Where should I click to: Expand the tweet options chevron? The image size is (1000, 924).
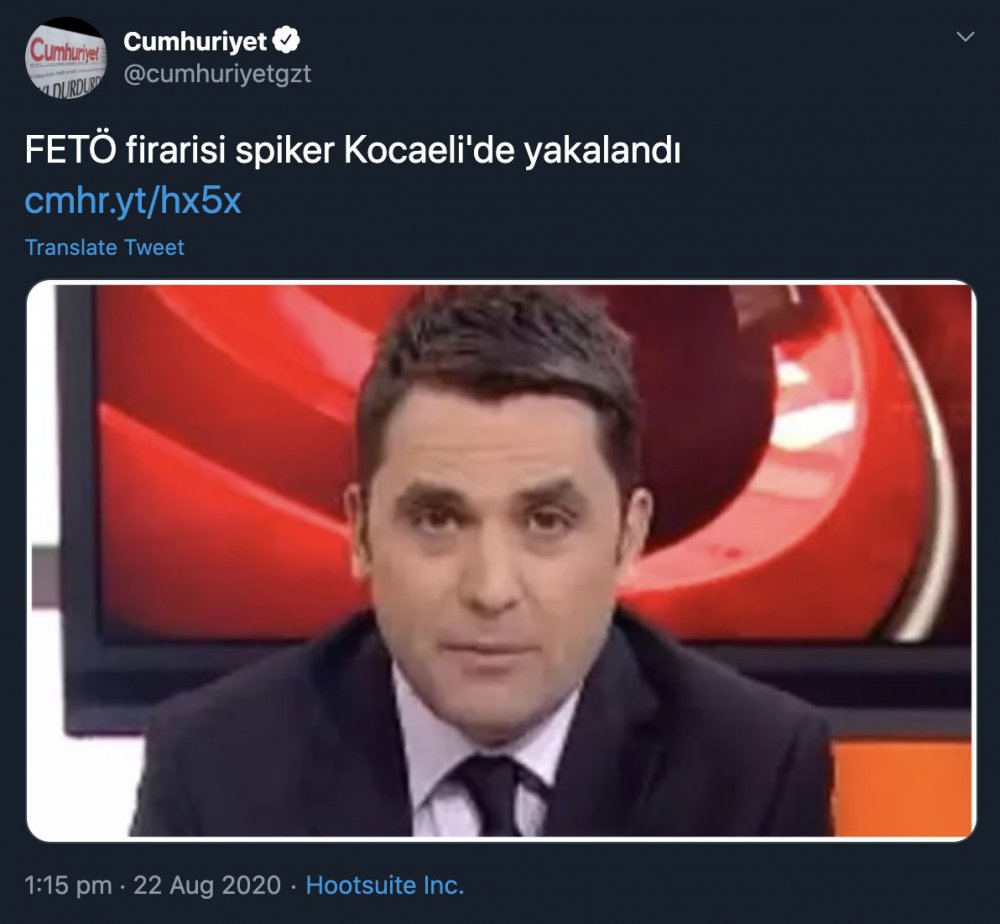coord(966,36)
